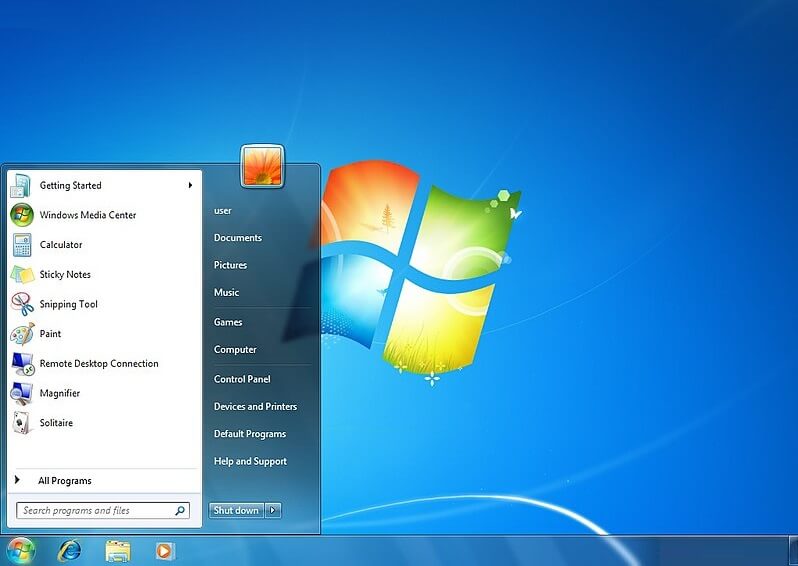Open the Getting Started icon
Viewport: 798px width, 566px height.
21,185
